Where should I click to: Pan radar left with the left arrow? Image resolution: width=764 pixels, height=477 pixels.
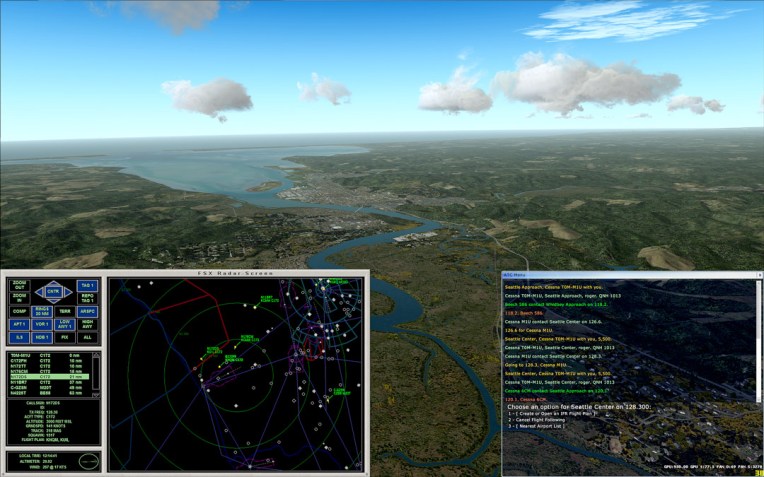[37, 291]
